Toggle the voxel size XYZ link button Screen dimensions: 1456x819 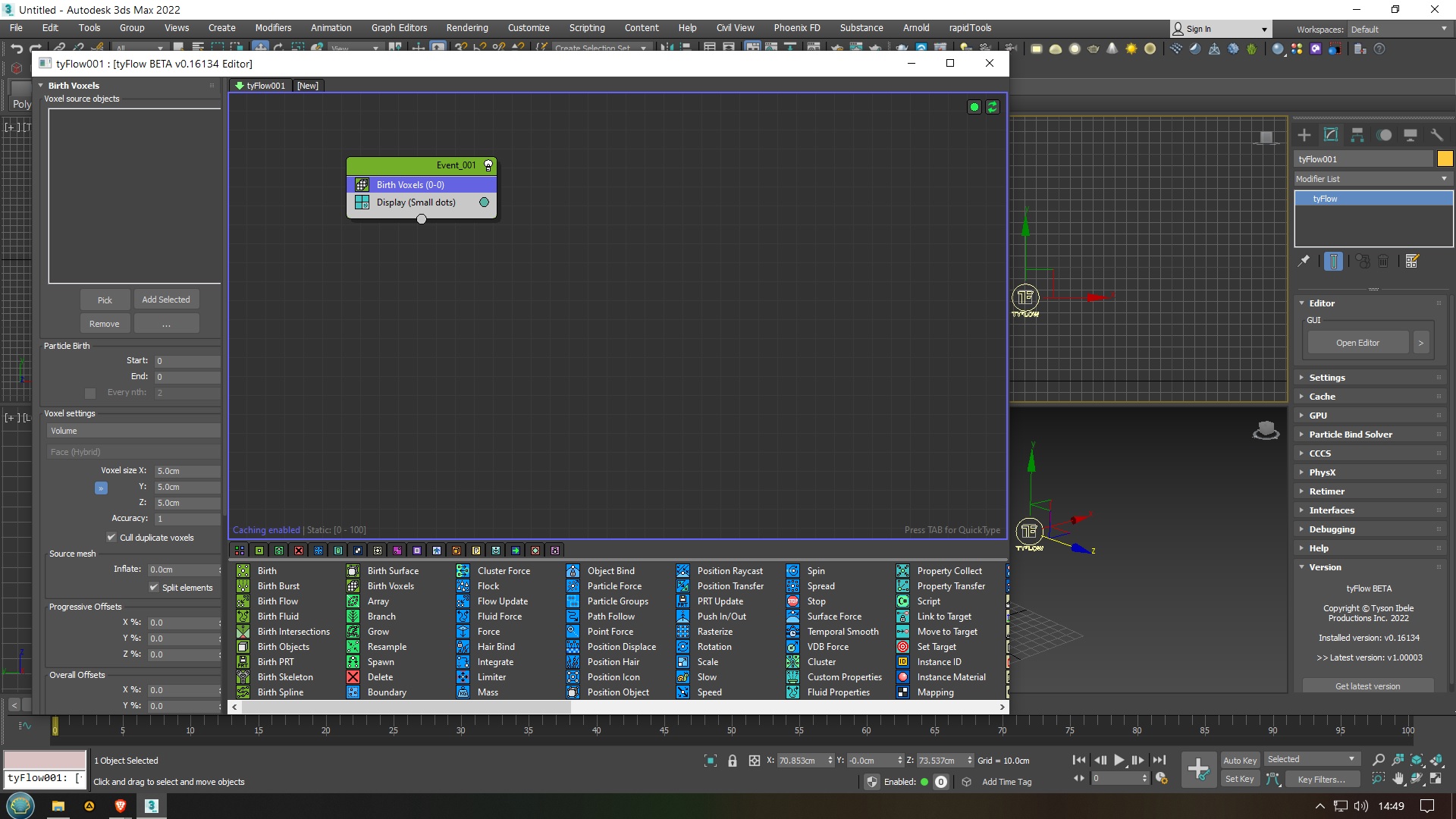[x=101, y=488]
